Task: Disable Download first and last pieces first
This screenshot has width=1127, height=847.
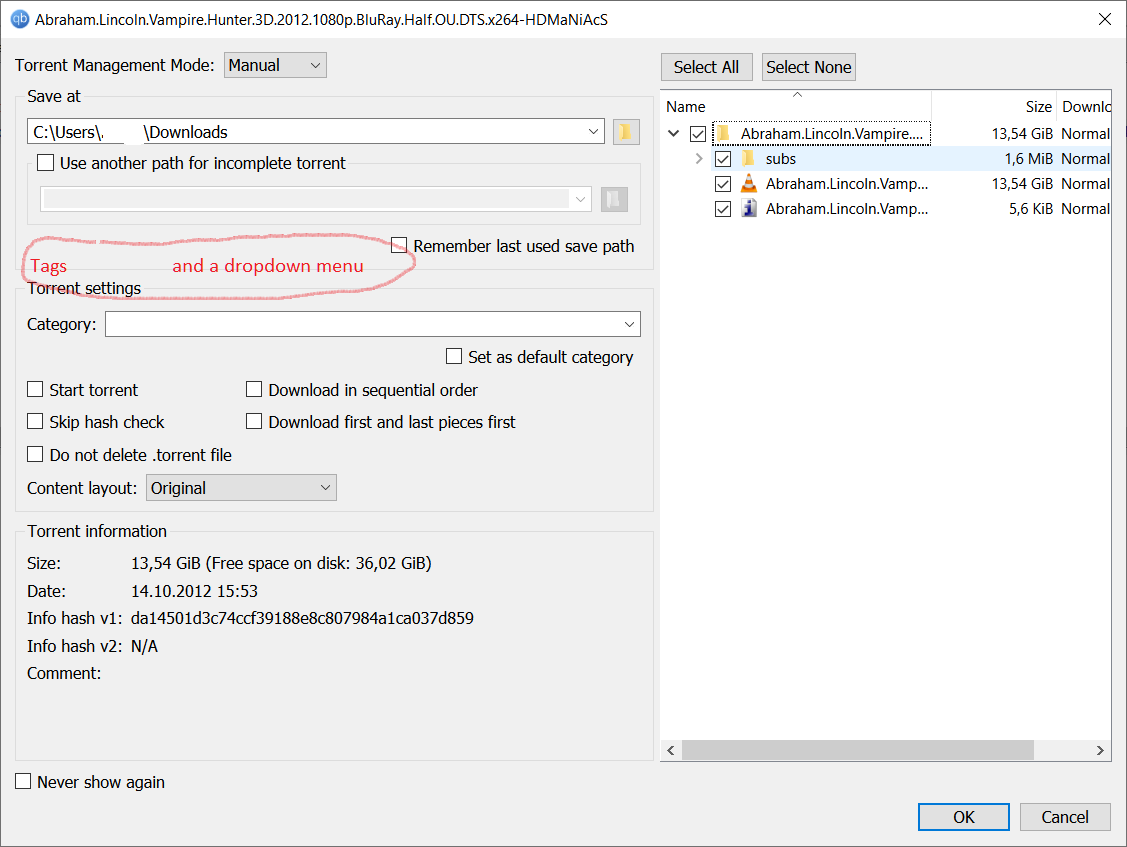Action: (254, 421)
